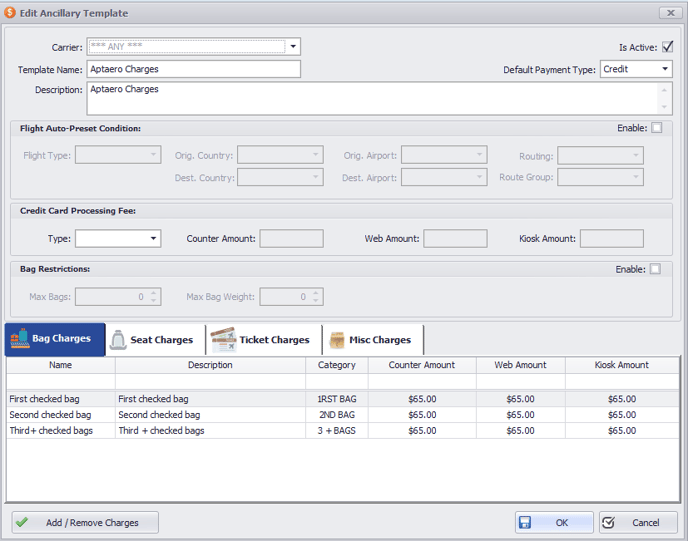Click Description scrollbar up arrow

pyautogui.click(x=664, y=90)
